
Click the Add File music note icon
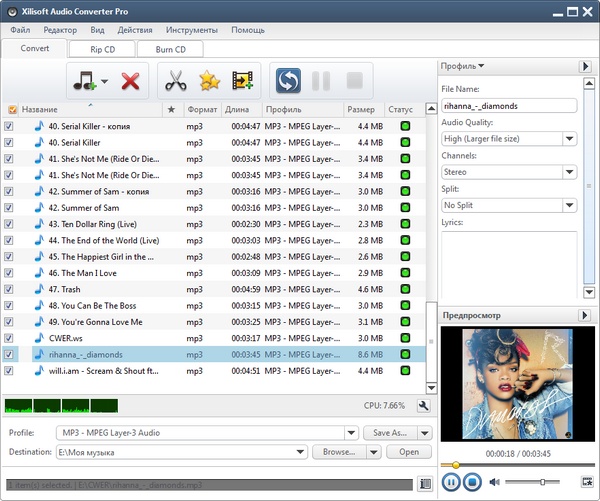[83, 80]
